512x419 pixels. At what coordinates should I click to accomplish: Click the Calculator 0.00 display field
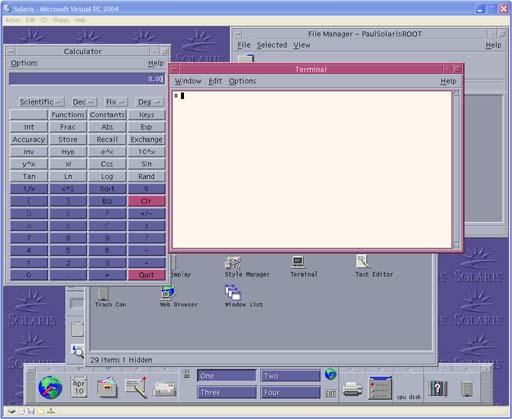coord(87,79)
